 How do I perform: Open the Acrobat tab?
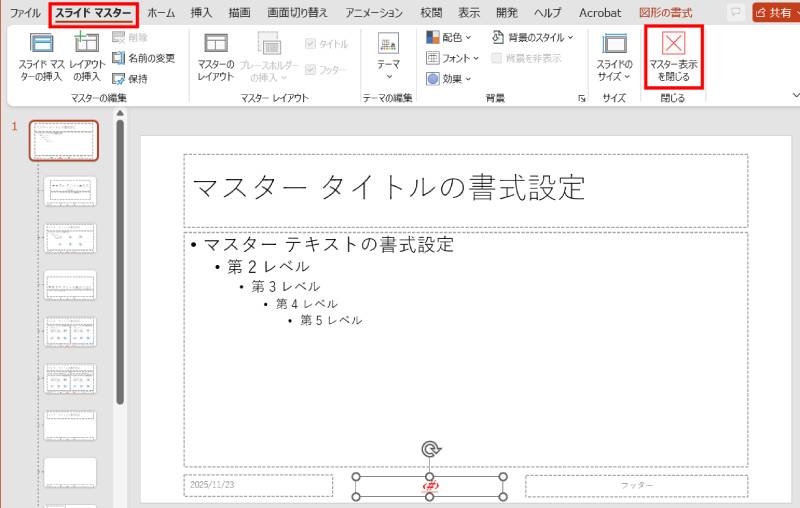[x=600, y=13]
